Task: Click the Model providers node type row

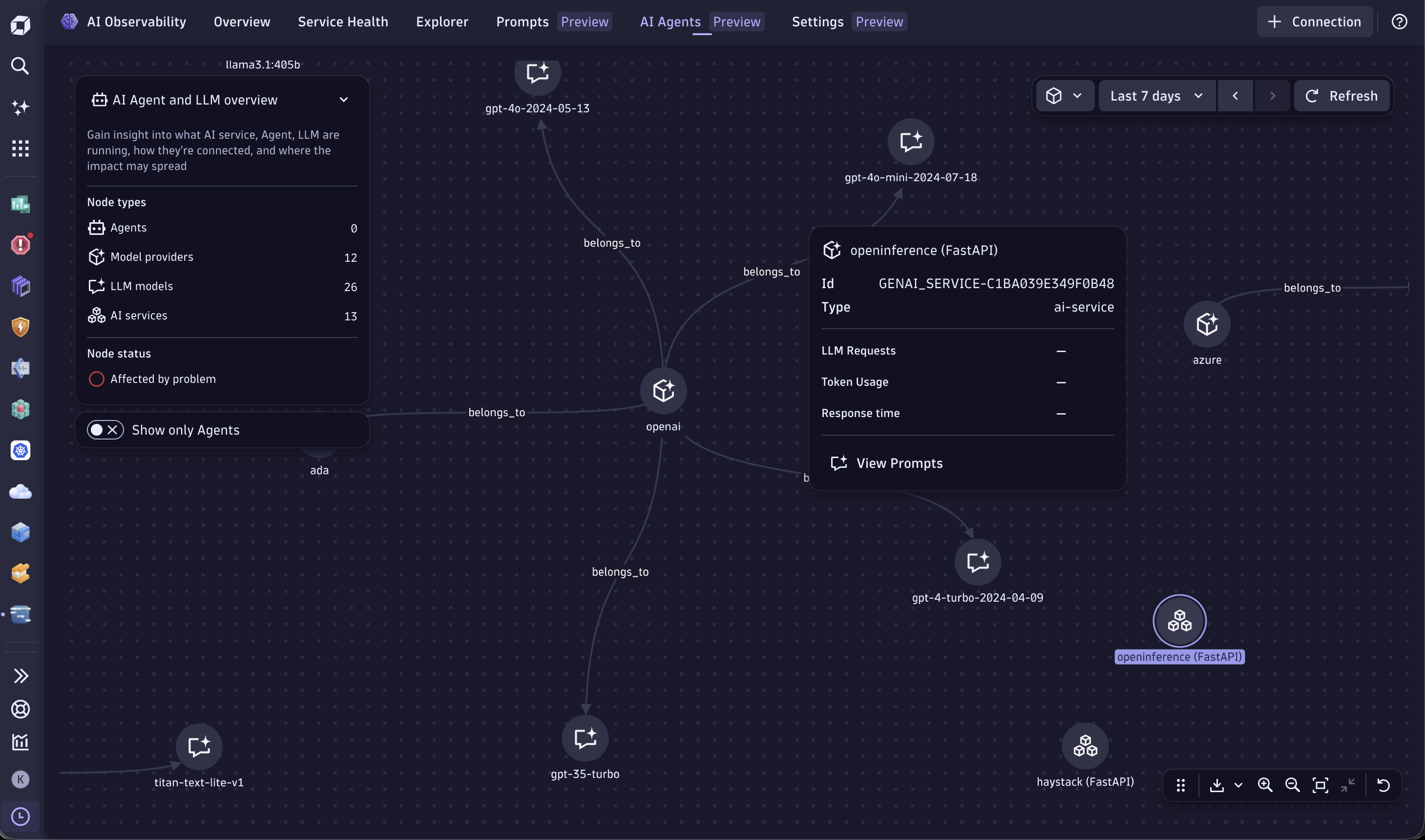Action: (222, 257)
